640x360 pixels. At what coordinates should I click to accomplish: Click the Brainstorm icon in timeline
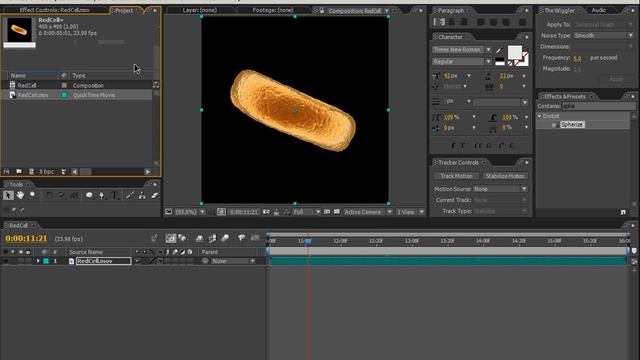242,238
